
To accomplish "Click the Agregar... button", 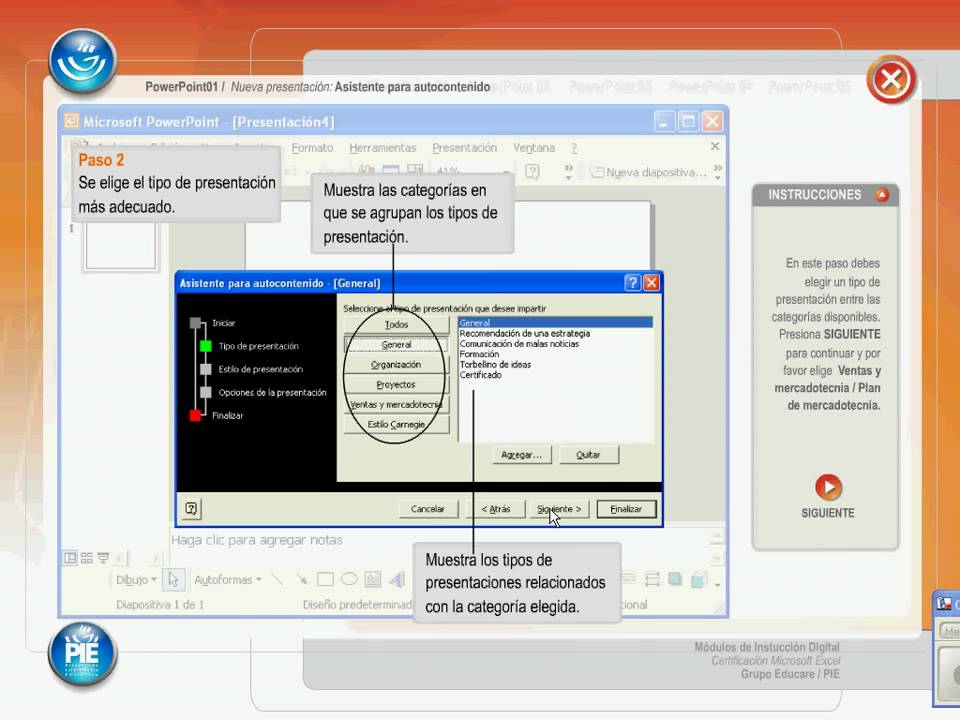I will tap(521, 455).
